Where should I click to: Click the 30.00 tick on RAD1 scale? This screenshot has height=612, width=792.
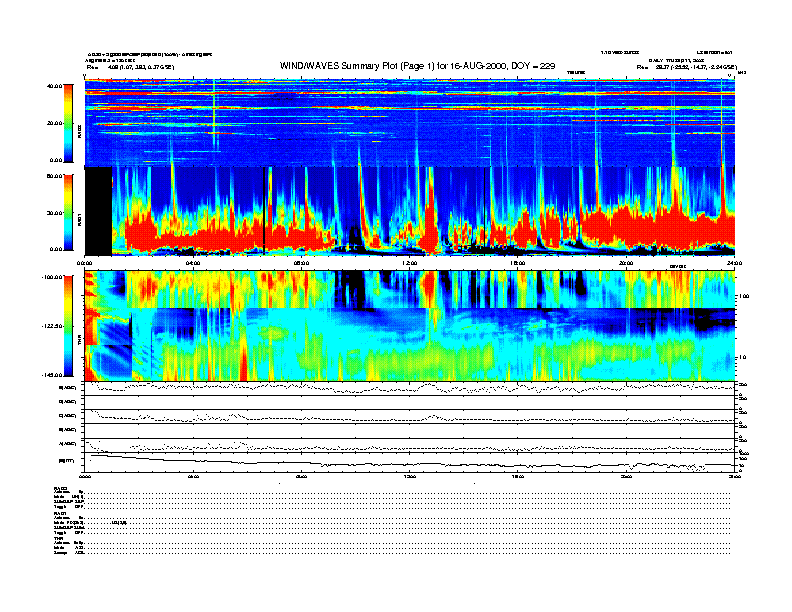click(x=54, y=213)
